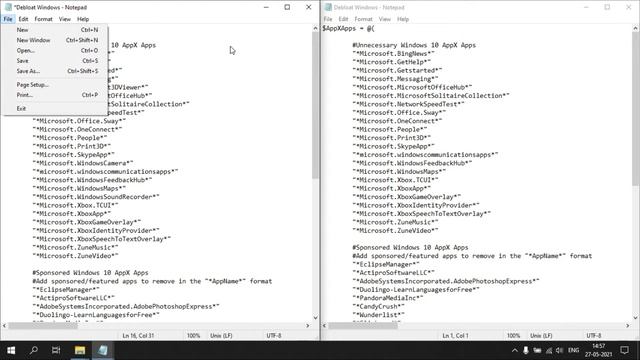Click Unix (LF) status in right Notepad
Viewport: 640px width, 360px height.
(x=541, y=336)
